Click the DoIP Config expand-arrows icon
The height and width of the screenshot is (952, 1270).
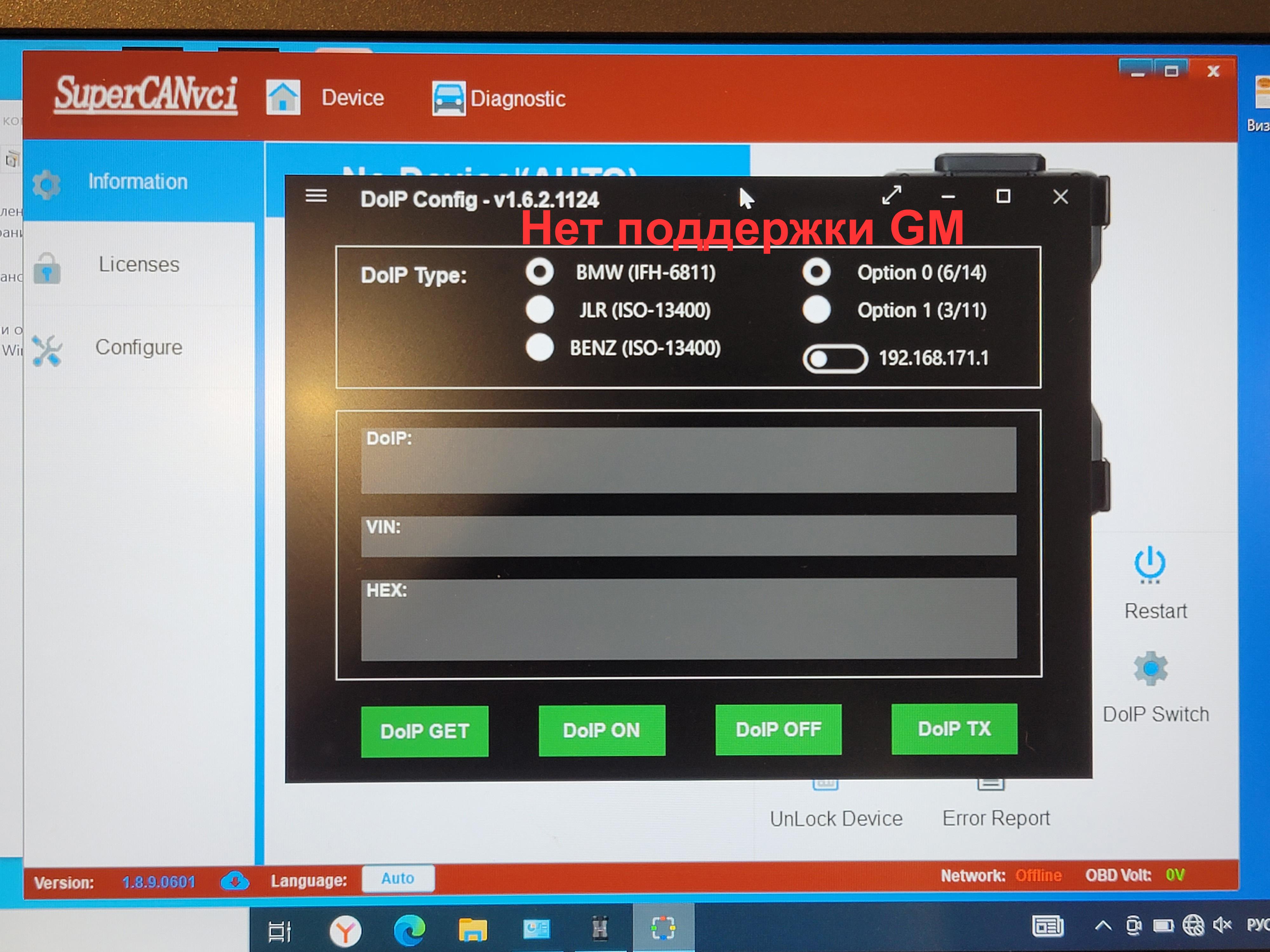point(892,195)
